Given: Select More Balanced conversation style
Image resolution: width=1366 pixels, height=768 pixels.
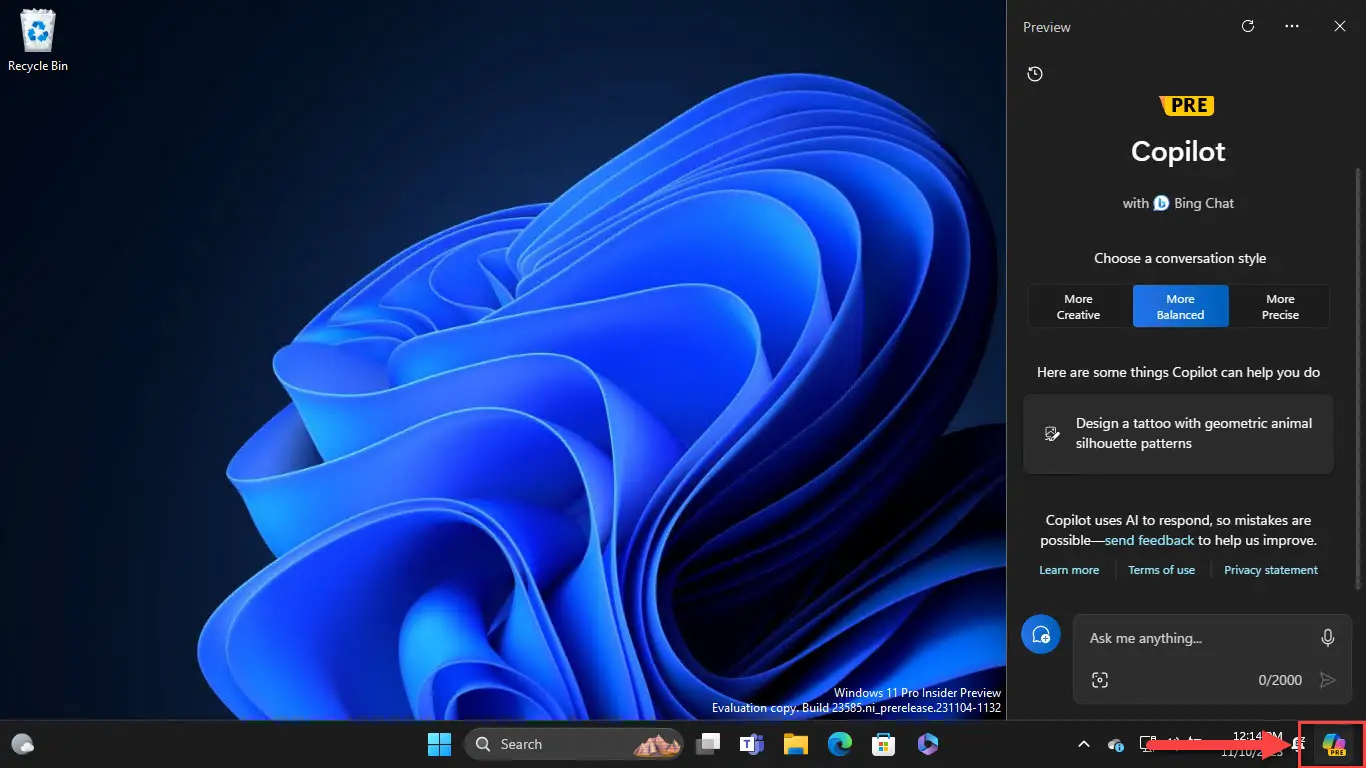Looking at the screenshot, I should (x=1180, y=307).
